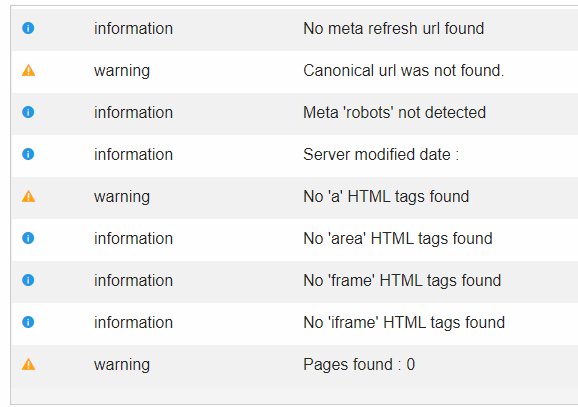
Task: Select the 'Canonical url was not found.' message
Action: pos(404,70)
